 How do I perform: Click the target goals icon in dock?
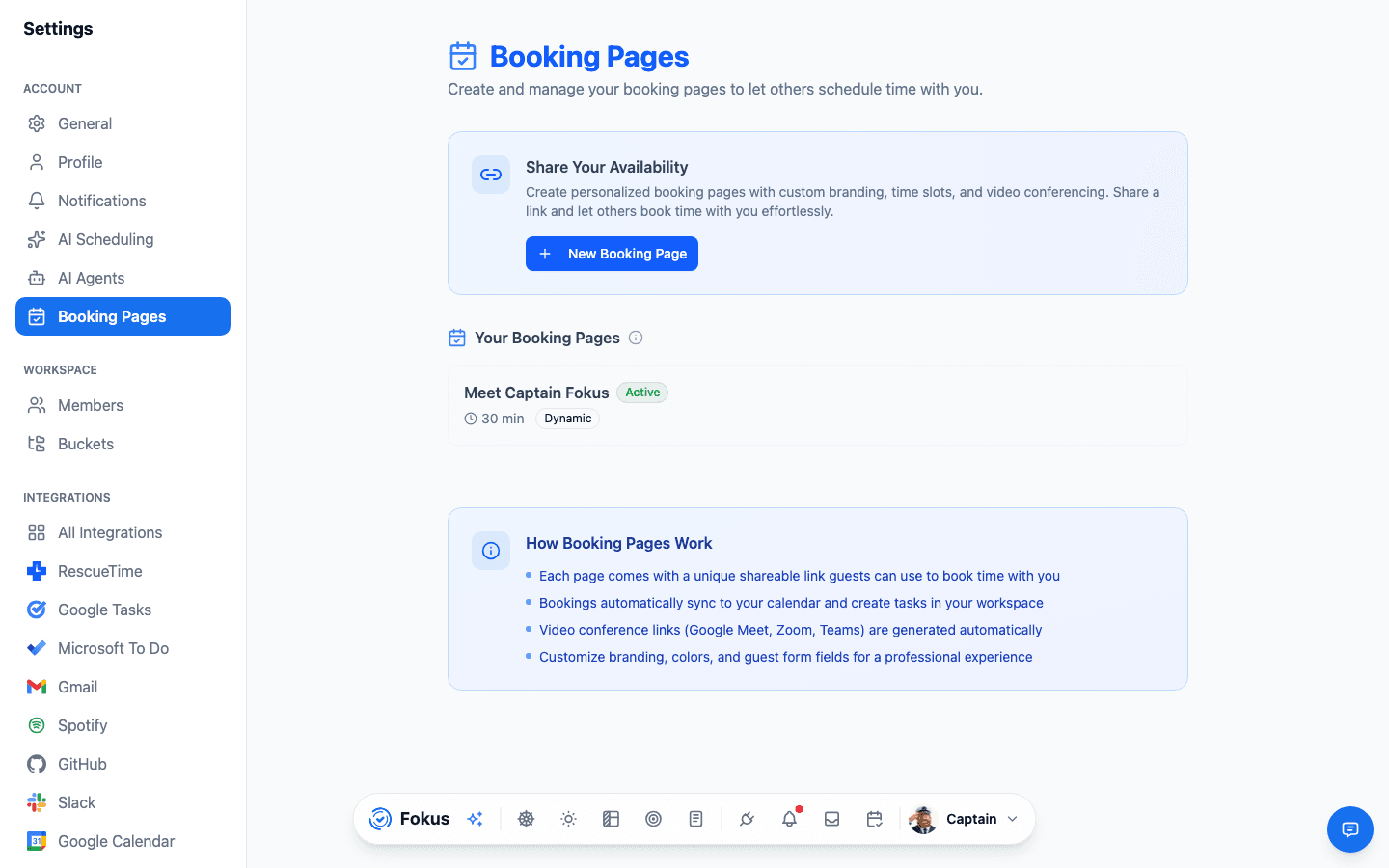(x=653, y=819)
